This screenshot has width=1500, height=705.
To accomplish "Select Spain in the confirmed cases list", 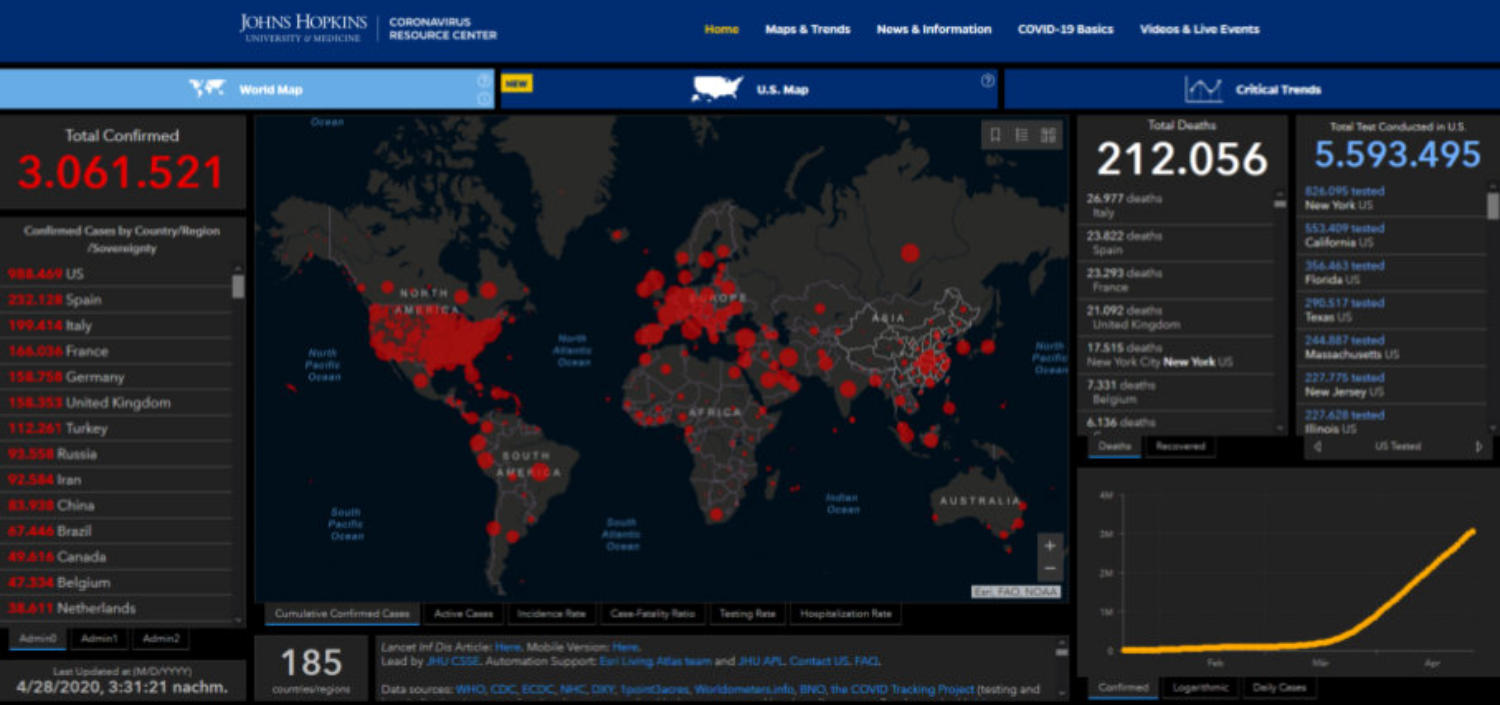I will pyautogui.click(x=83, y=300).
